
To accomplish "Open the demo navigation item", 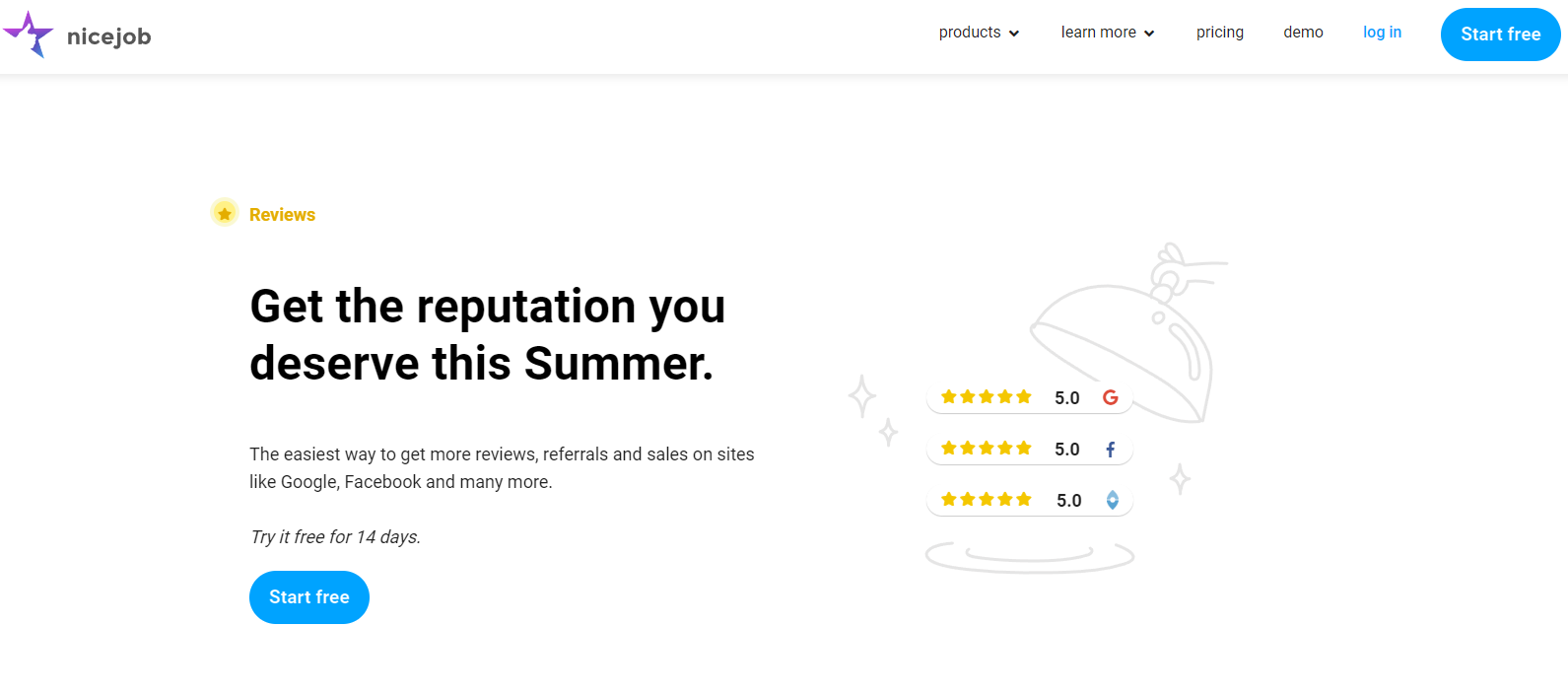I will click(x=1303, y=32).
